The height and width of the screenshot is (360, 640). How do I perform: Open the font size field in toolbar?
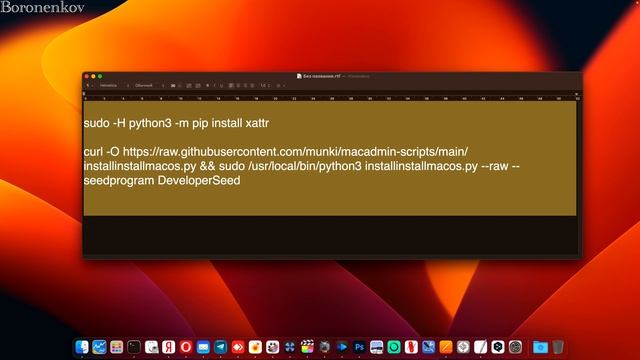[x=173, y=86]
